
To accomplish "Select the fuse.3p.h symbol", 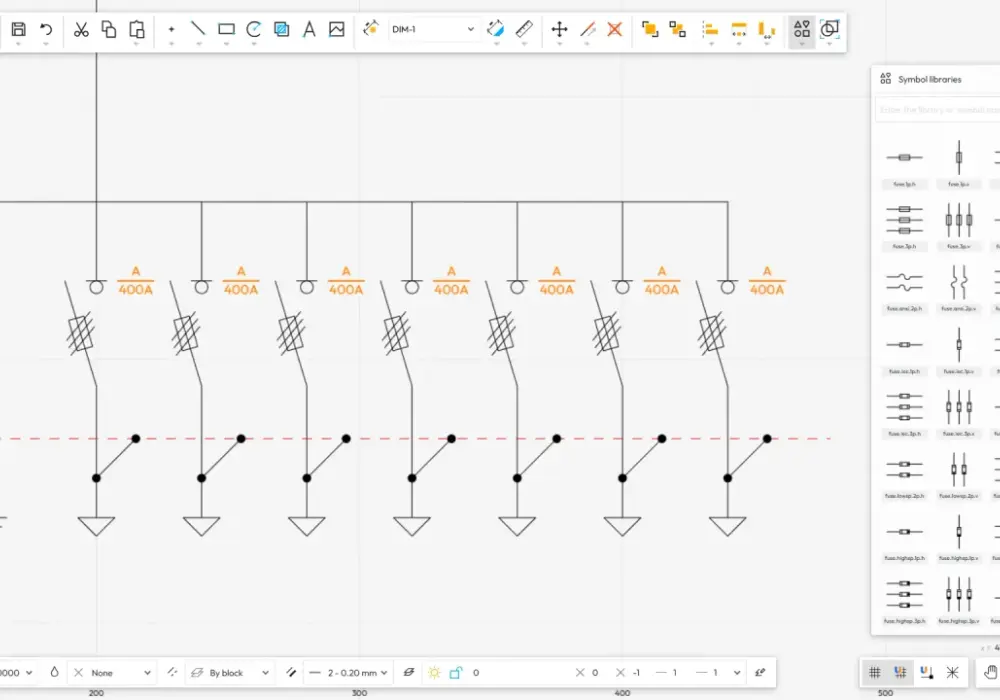I will tap(904, 228).
